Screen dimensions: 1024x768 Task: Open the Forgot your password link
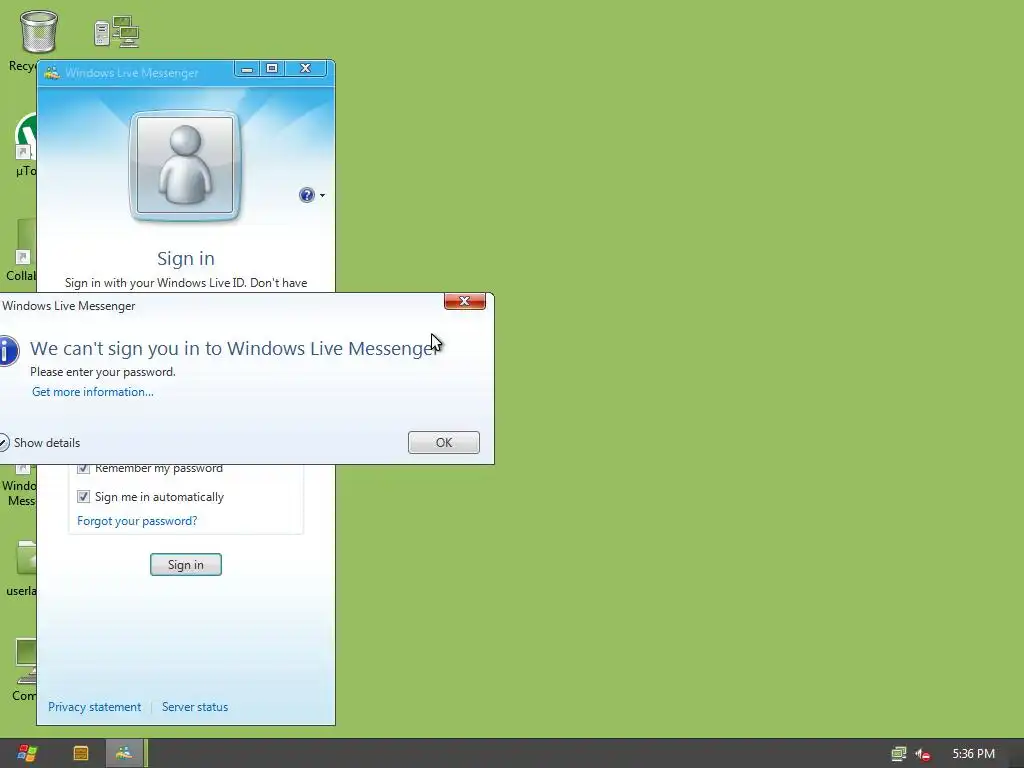137,520
